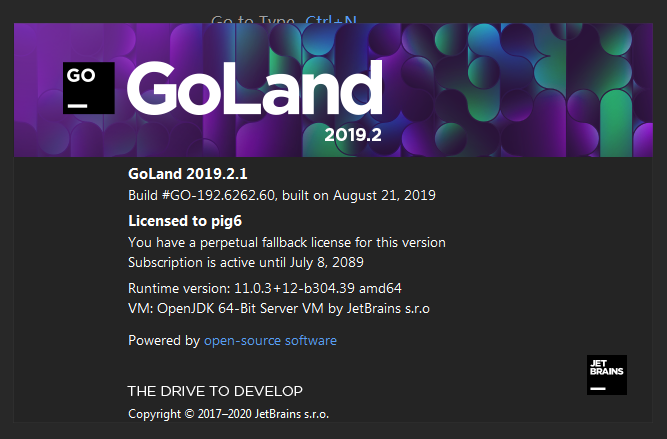Click the Powered by label
This screenshot has height=439, width=667.
coord(164,340)
